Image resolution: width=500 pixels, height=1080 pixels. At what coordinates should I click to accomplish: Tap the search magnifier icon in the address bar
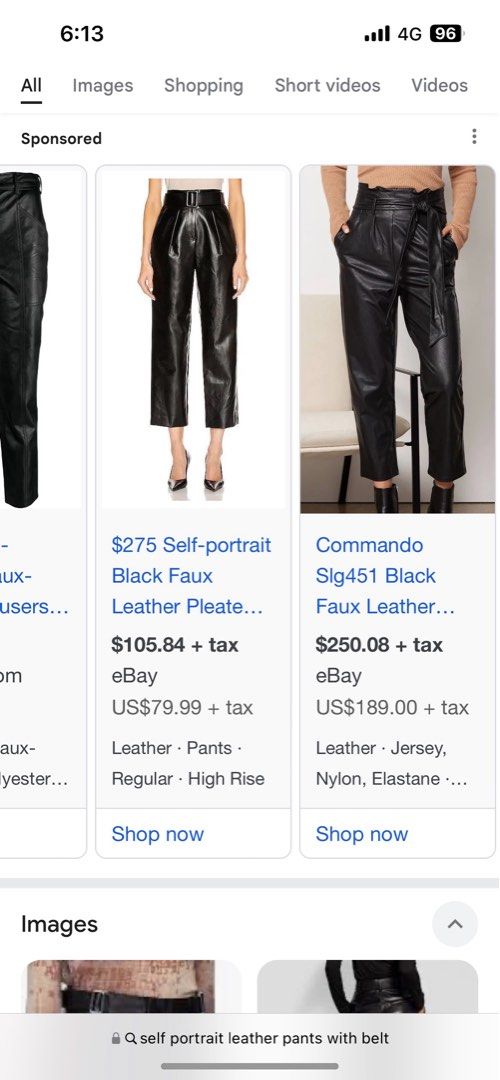click(x=131, y=1038)
